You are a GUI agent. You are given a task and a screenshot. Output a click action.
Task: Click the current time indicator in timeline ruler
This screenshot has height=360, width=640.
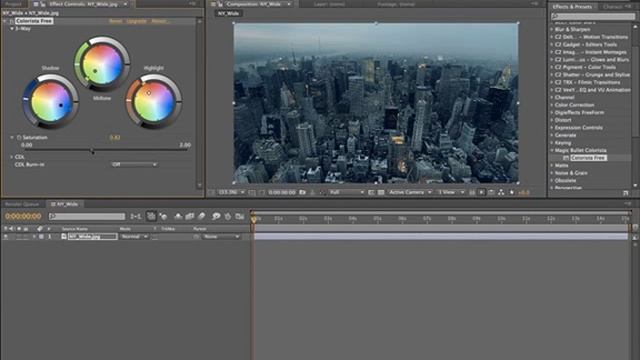pyautogui.click(x=253, y=219)
